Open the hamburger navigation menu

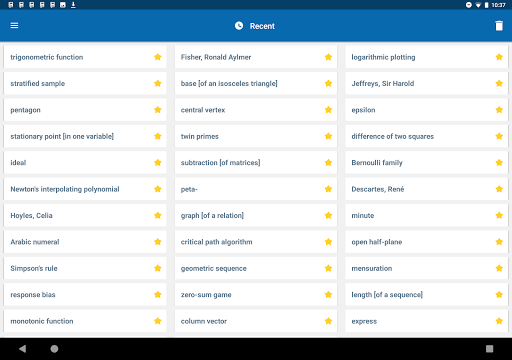point(14,26)
